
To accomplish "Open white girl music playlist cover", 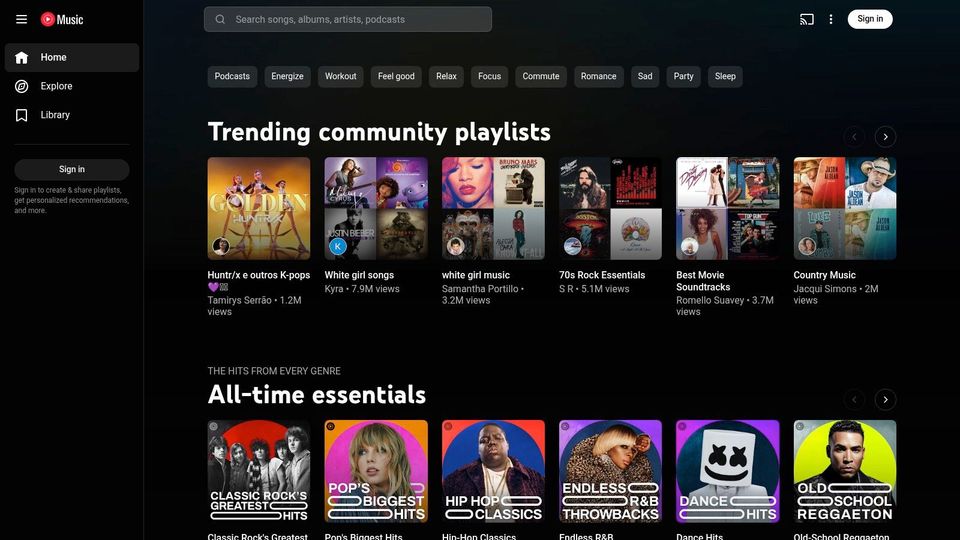I will coord(493,209).
